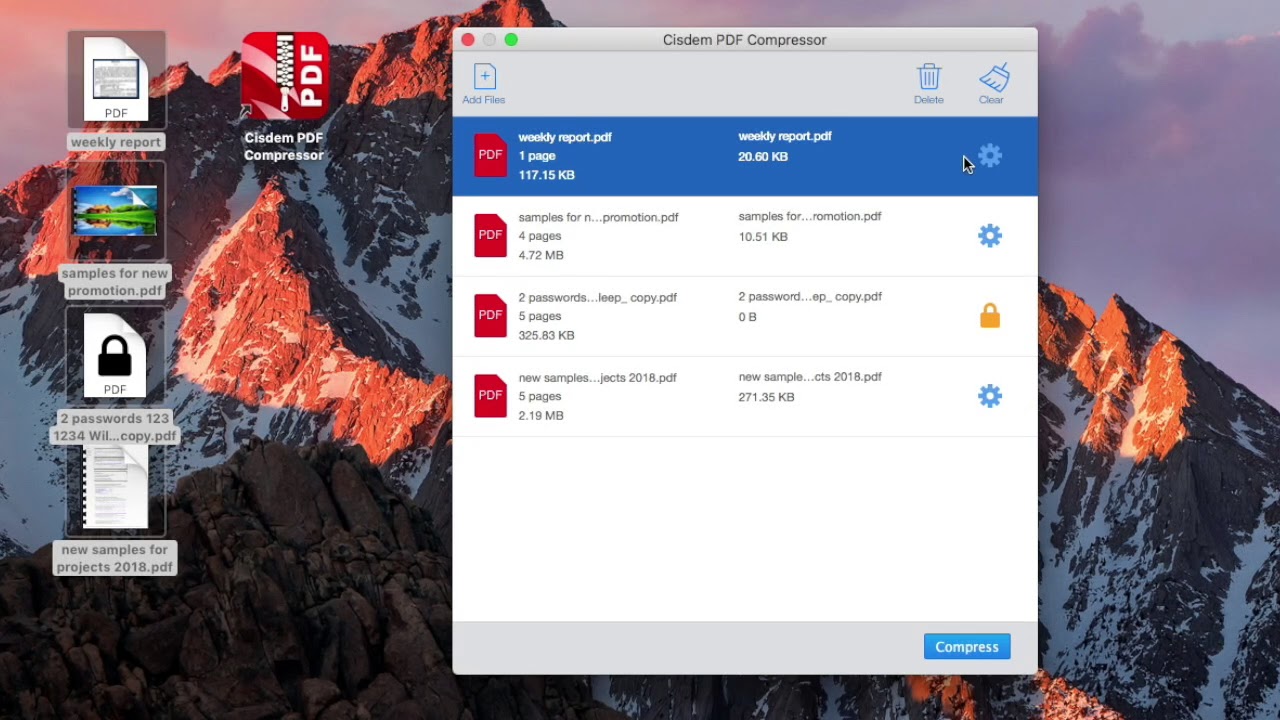Click output name new sample...cts 2018.pdf
This screenshot has width=1280, height=720.
tap(810, 376)
